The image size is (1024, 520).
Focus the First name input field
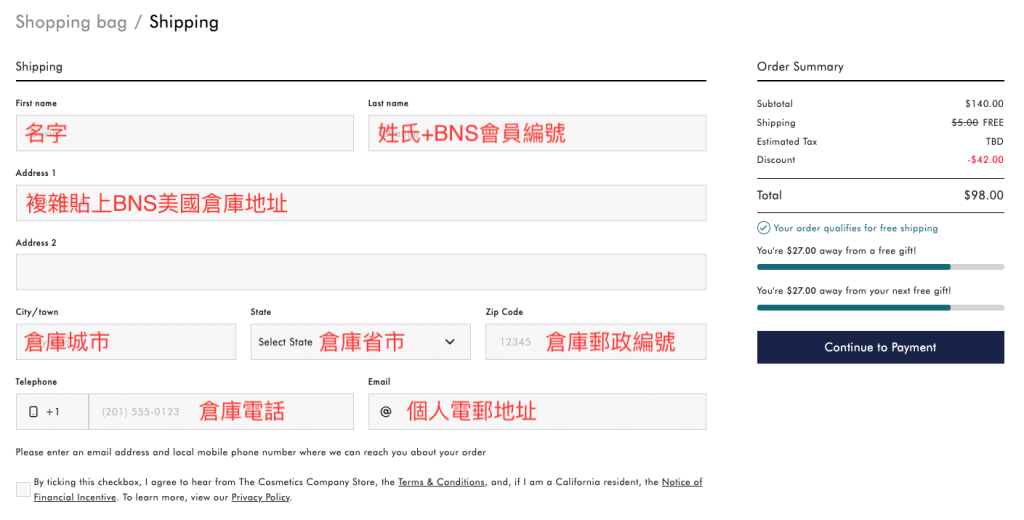[x=184, y=133]
